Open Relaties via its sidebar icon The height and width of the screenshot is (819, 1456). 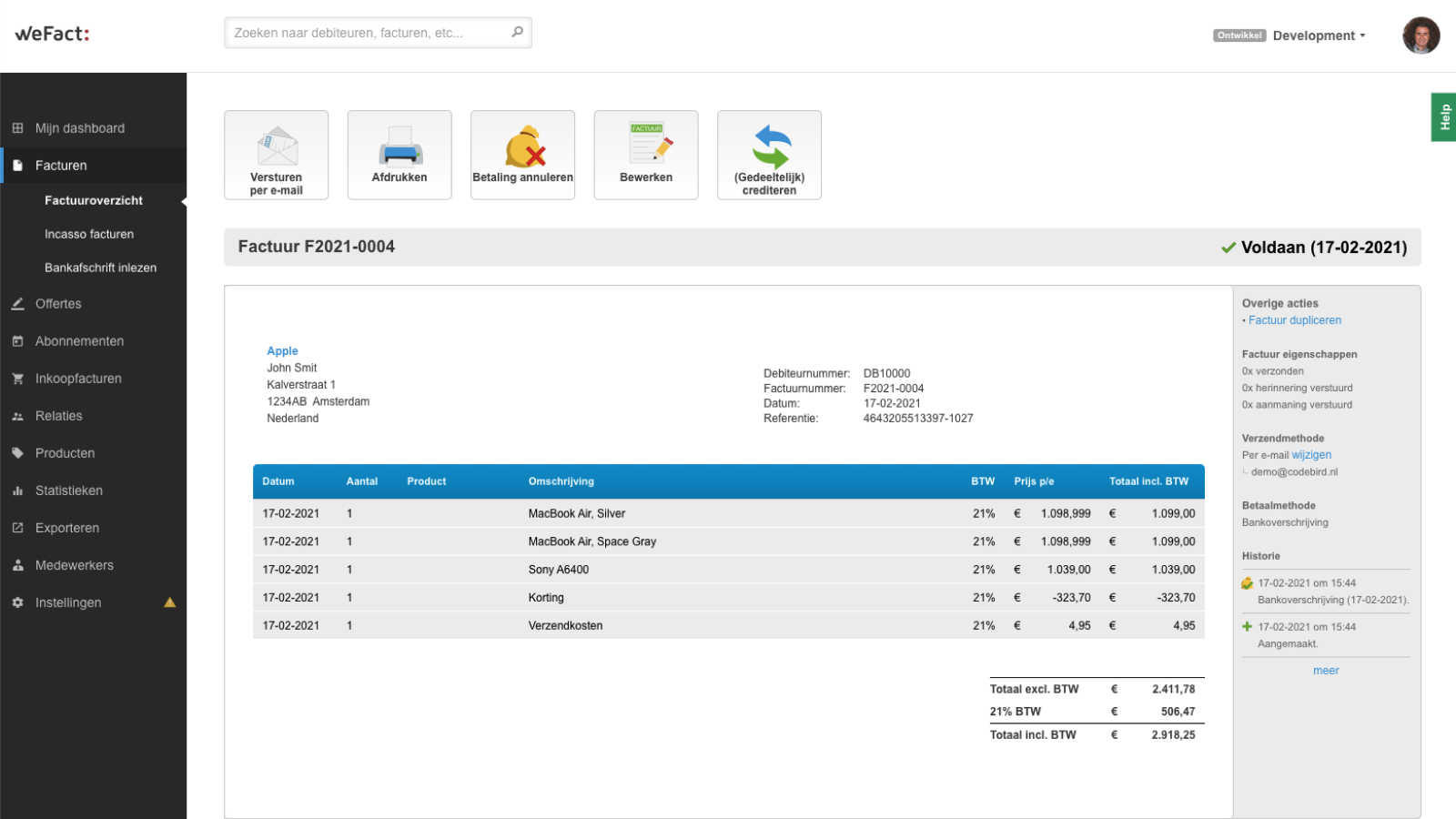pyautogui.click(x=18, y=416)
